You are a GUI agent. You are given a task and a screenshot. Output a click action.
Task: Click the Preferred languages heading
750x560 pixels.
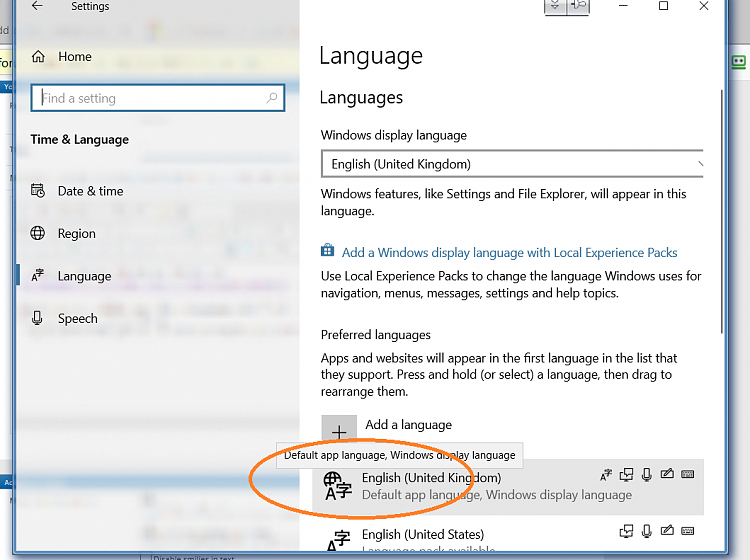coord(375,335)
